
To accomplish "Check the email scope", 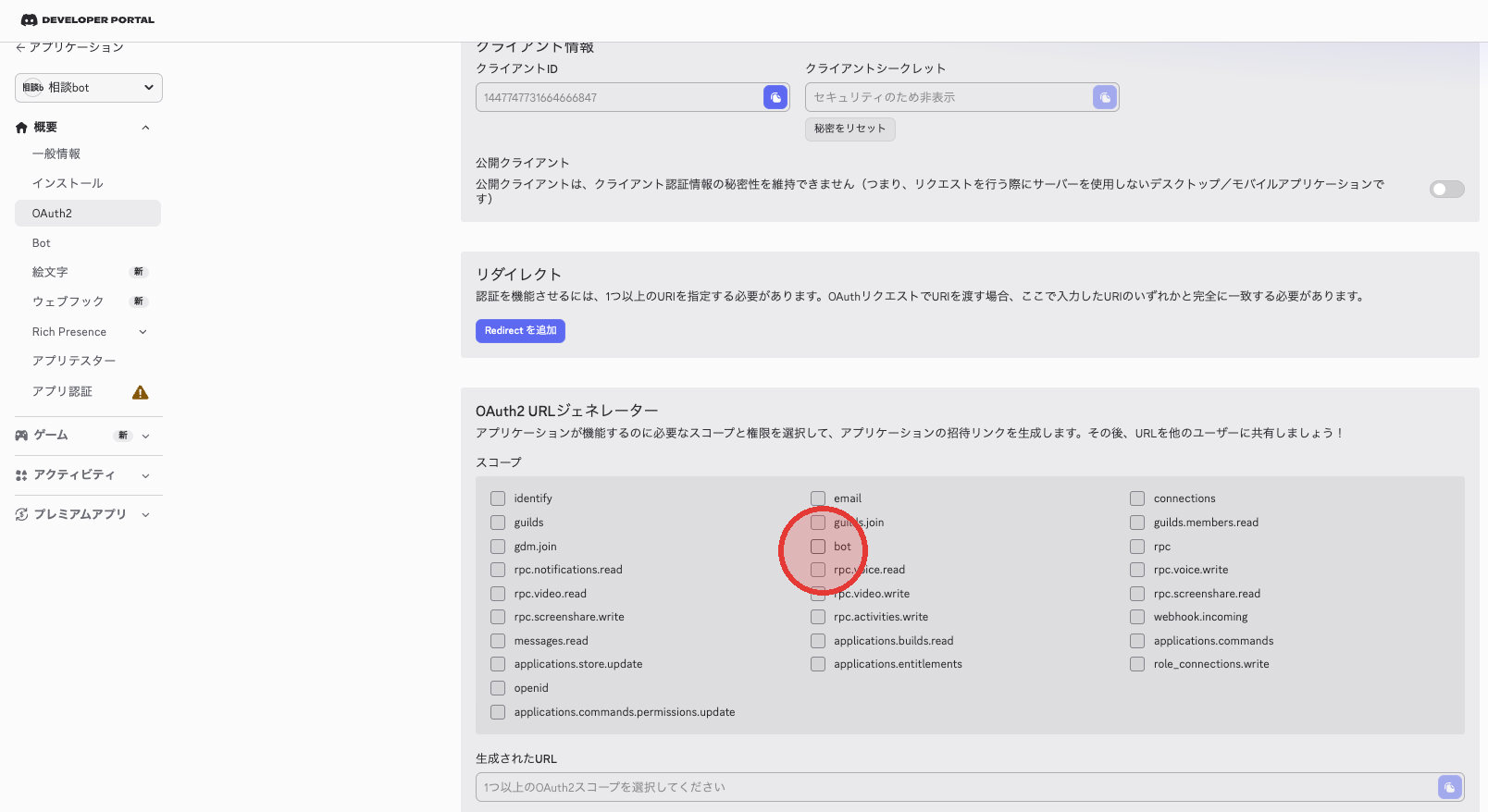I will (x=818, y=498).
